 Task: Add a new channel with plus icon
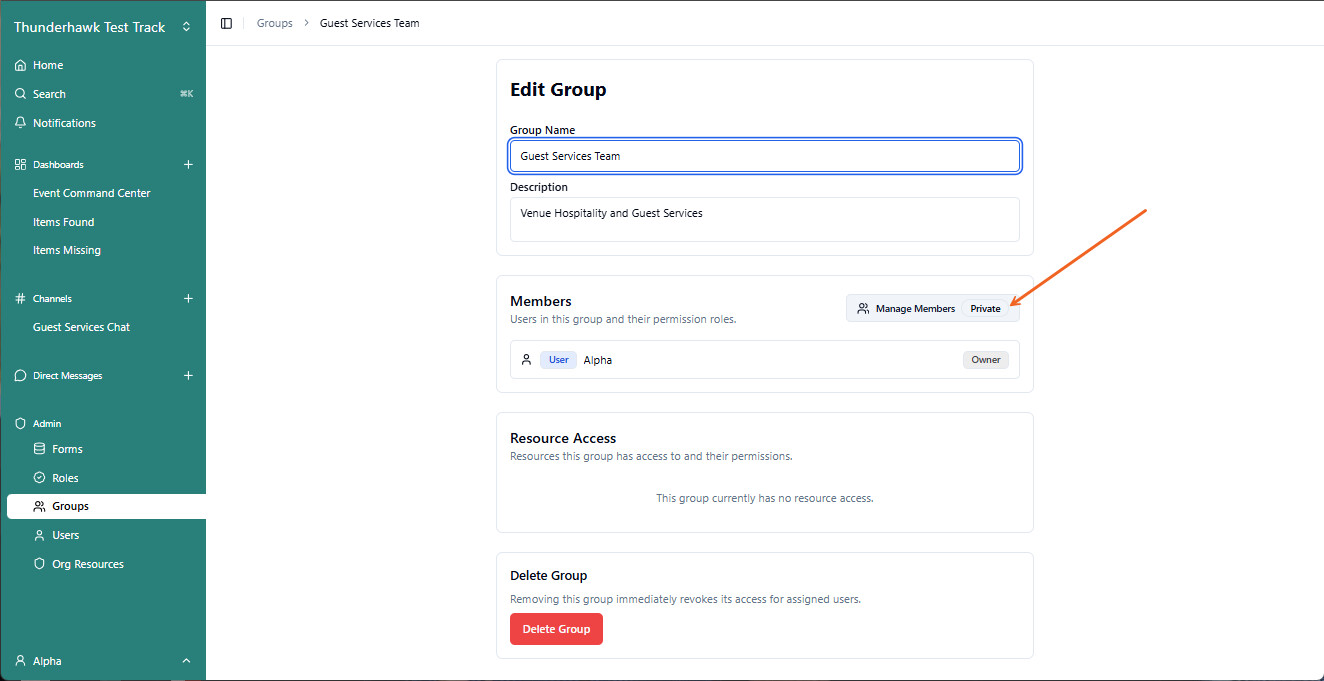(x=188, y=298)
